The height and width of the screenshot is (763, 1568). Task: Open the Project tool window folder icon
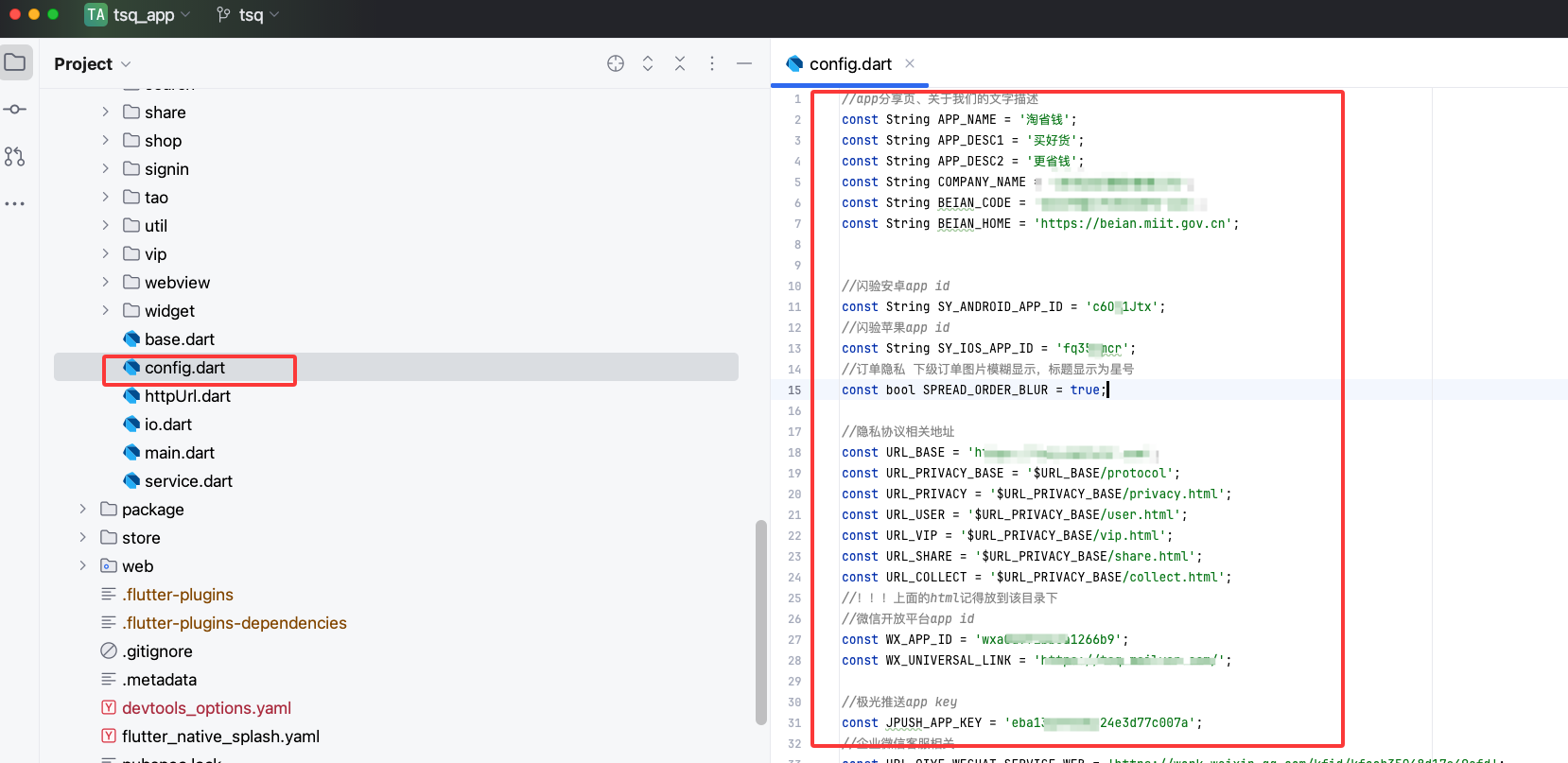[x=15, y=62]
